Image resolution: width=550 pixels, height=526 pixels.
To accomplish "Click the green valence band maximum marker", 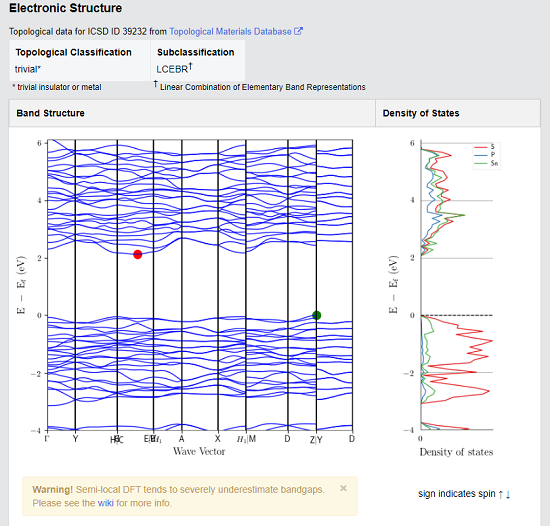I will [316, 315].
